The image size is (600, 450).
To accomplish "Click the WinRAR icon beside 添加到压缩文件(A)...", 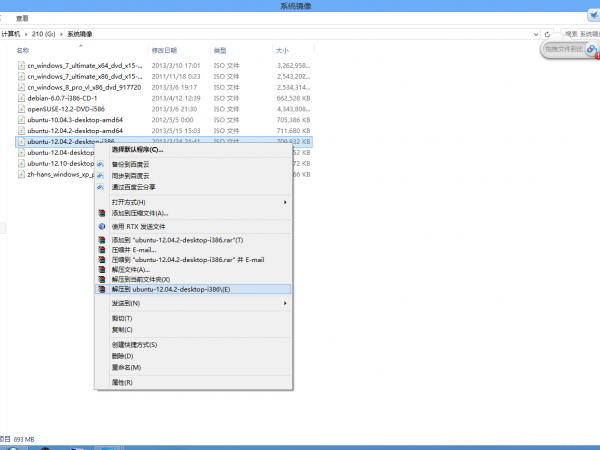I will click(101, 213).
